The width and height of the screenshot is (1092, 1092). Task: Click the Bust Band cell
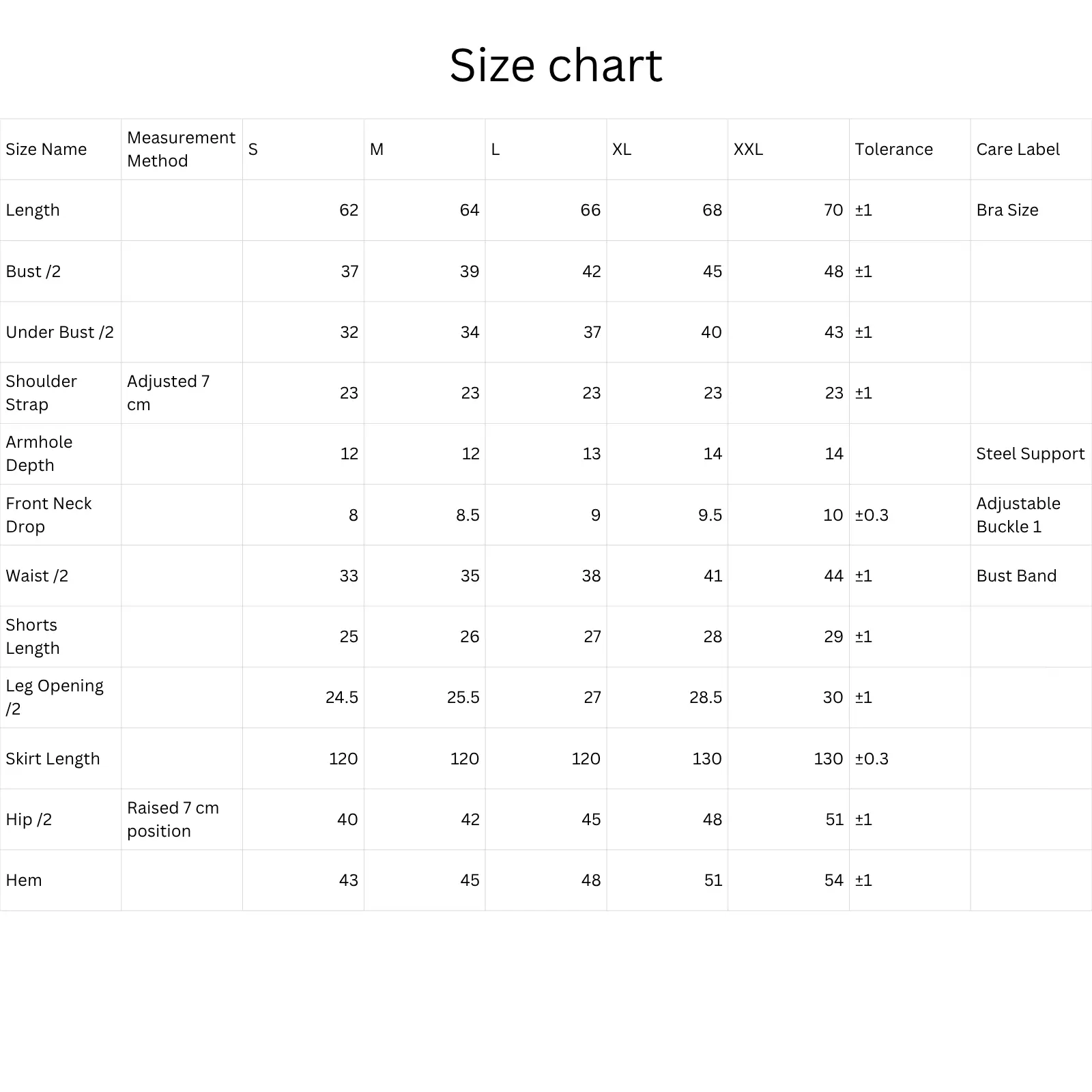click(x=1016, y=576)
